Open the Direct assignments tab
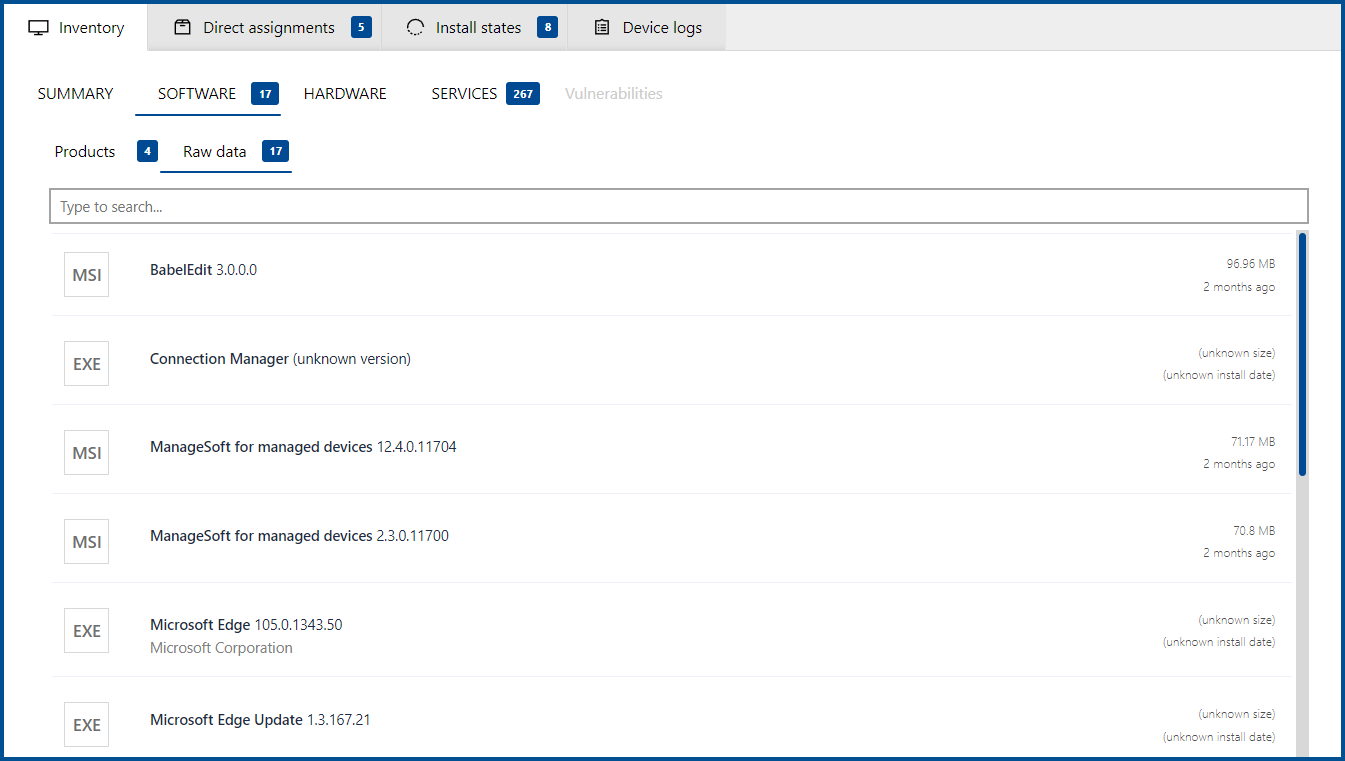The width and height of the screenshot is (1345, 761). click(268, 28)
